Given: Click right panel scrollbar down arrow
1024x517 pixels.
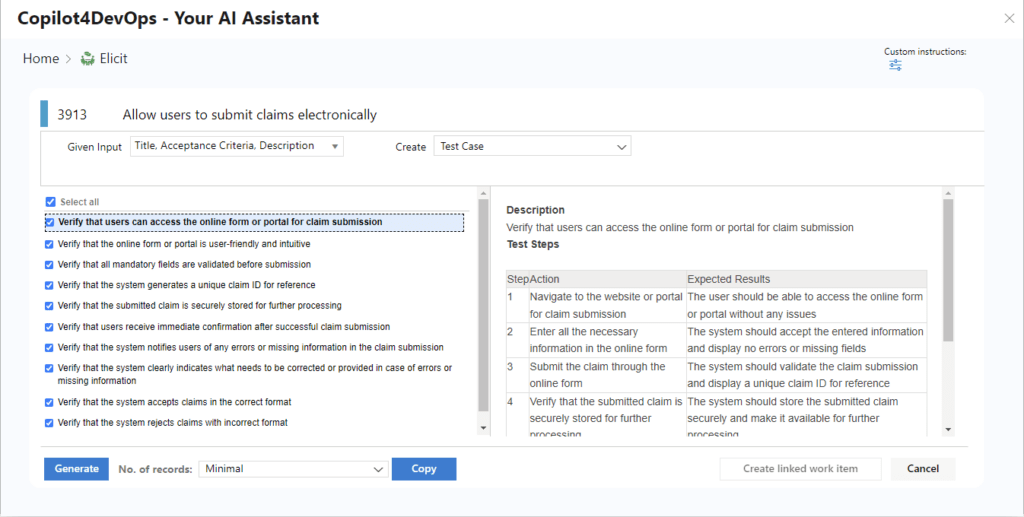Looking at the screenshot, I should pos(948,430).
